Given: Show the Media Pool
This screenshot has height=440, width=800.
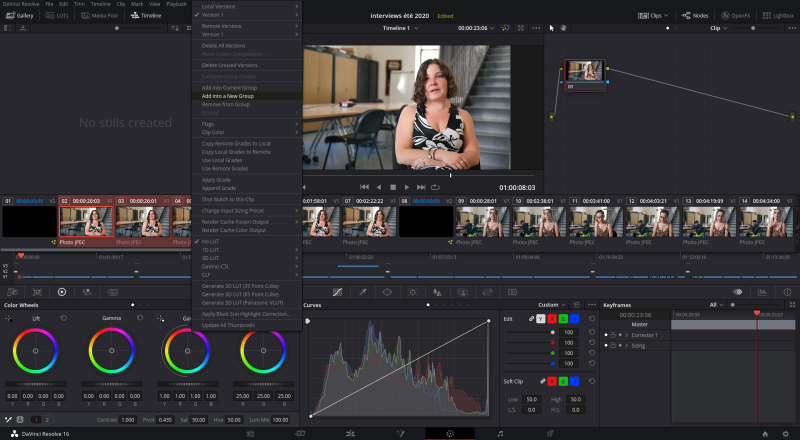Looking at the screenshot, I should click(100, 16).
